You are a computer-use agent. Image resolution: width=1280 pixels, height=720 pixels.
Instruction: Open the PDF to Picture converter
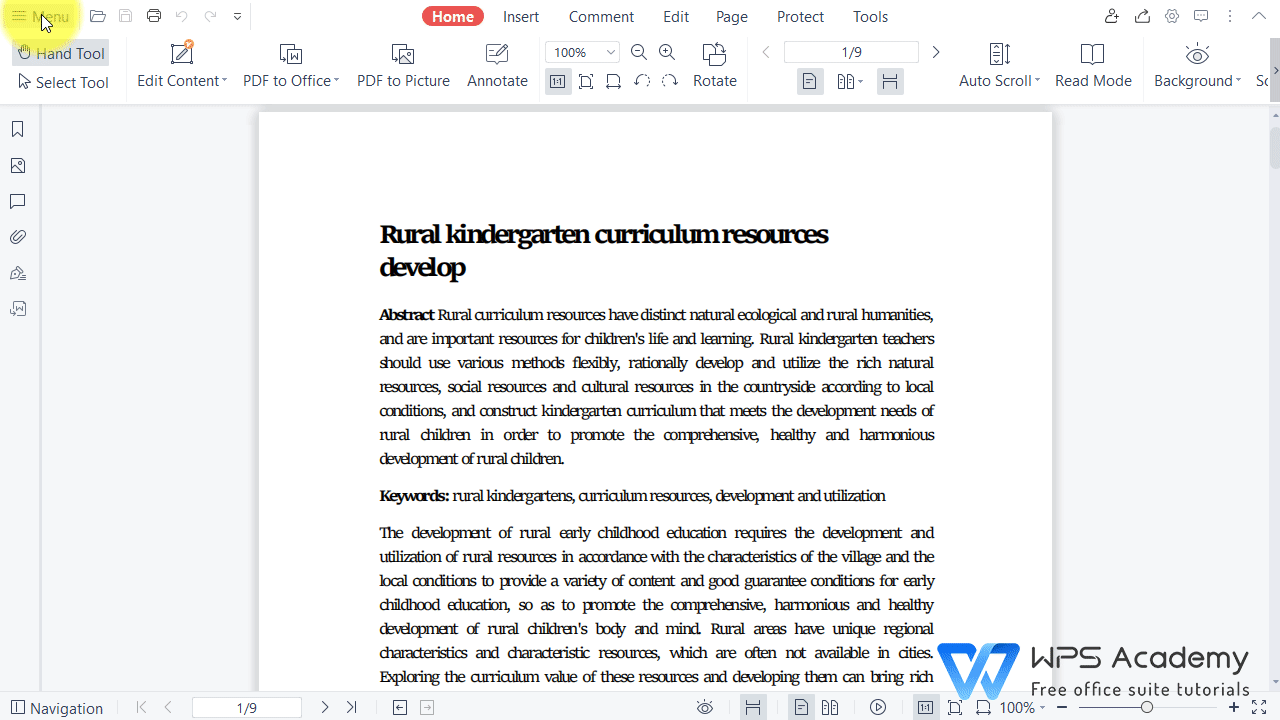pyautogui.click(x=403, y=66)
